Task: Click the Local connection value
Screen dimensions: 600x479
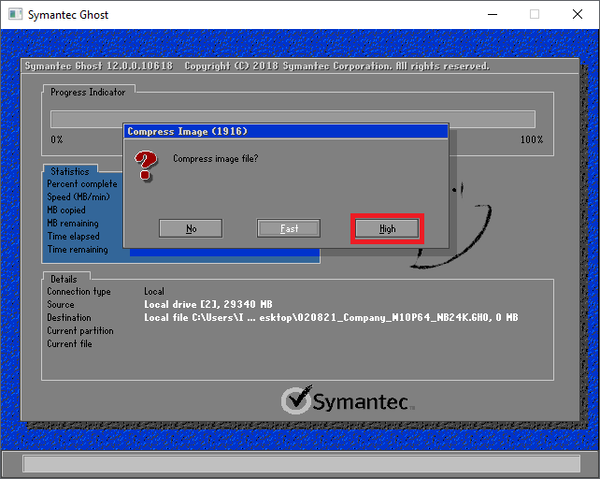Action: click(154, 292)
